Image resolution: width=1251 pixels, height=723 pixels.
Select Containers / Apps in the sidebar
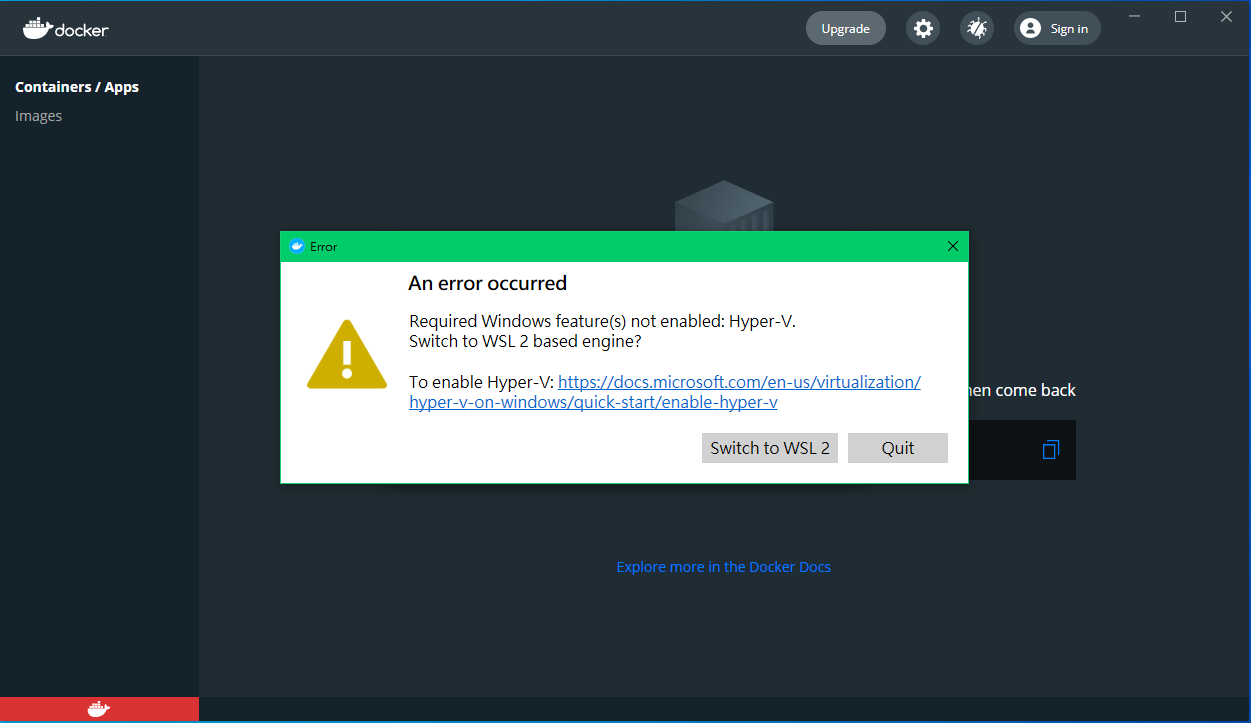[x=77, y=87]
